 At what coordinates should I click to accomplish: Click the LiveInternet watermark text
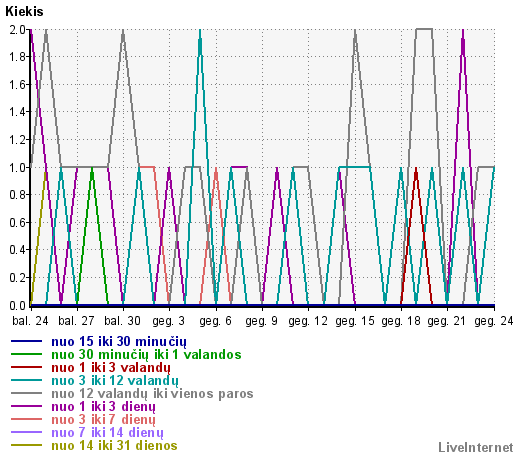tap(476, 448)
